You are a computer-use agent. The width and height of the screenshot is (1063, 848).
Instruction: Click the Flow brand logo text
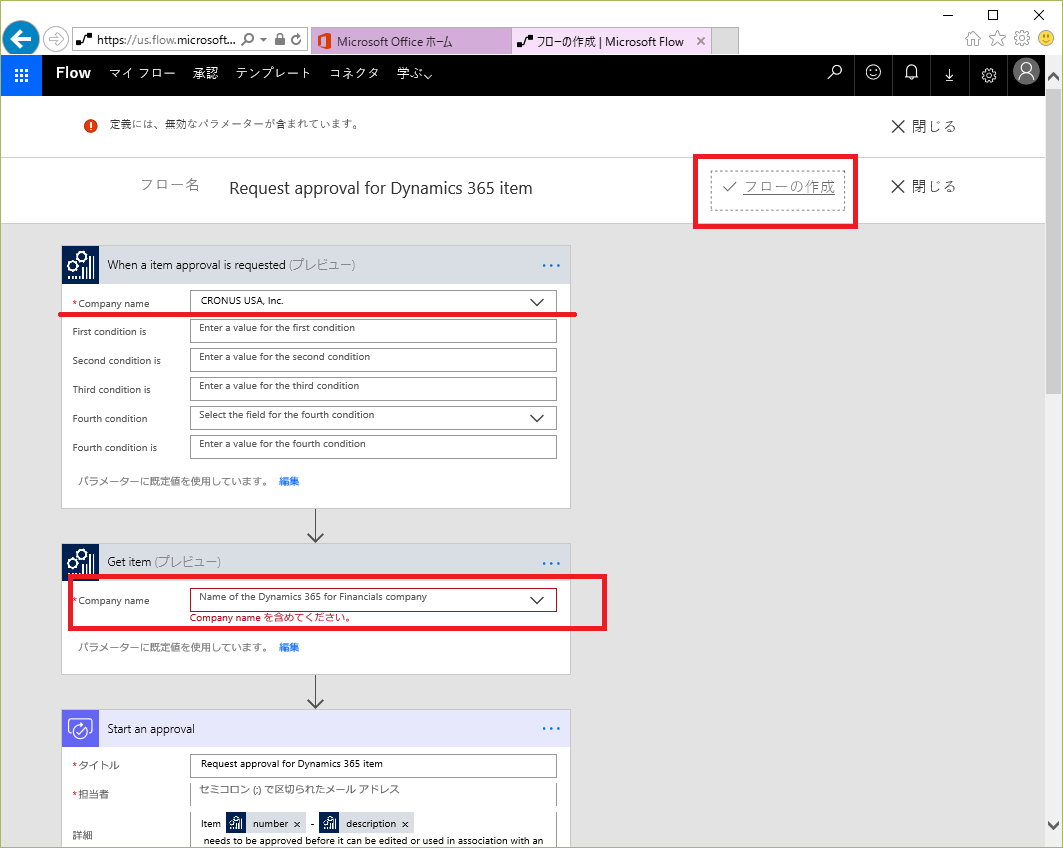pos(73,73)
